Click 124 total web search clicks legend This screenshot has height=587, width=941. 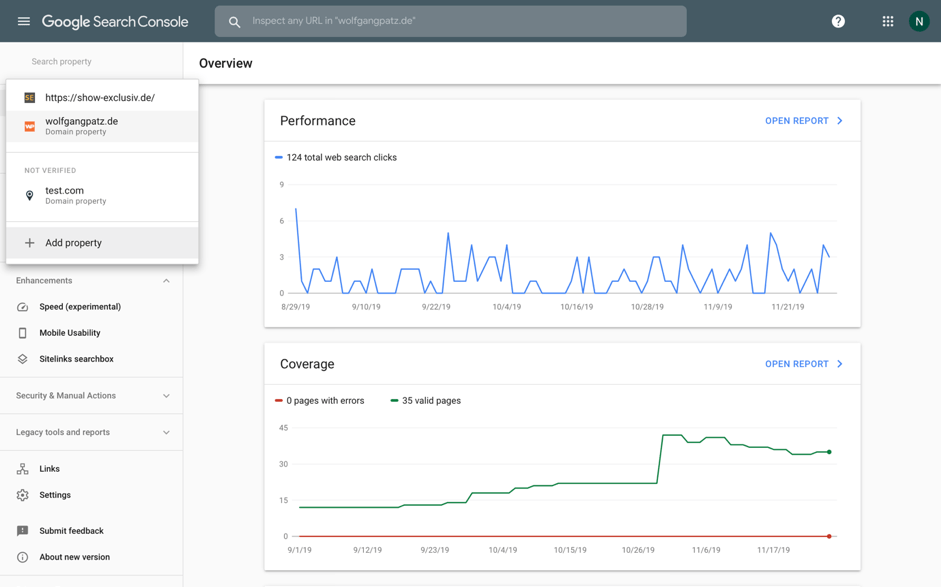click(x=336, y=157)
